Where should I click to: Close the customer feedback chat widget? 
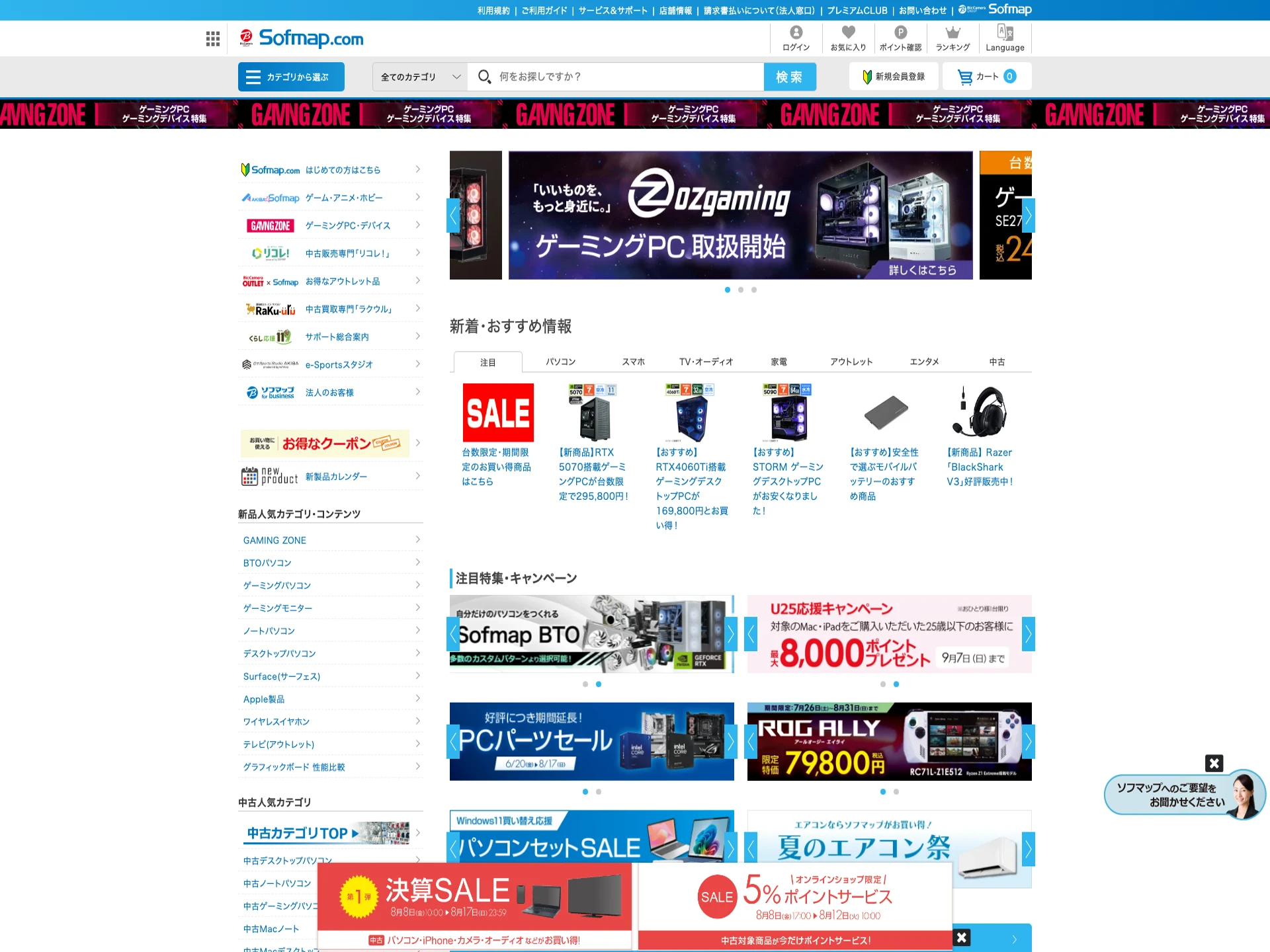point(1214,763)
